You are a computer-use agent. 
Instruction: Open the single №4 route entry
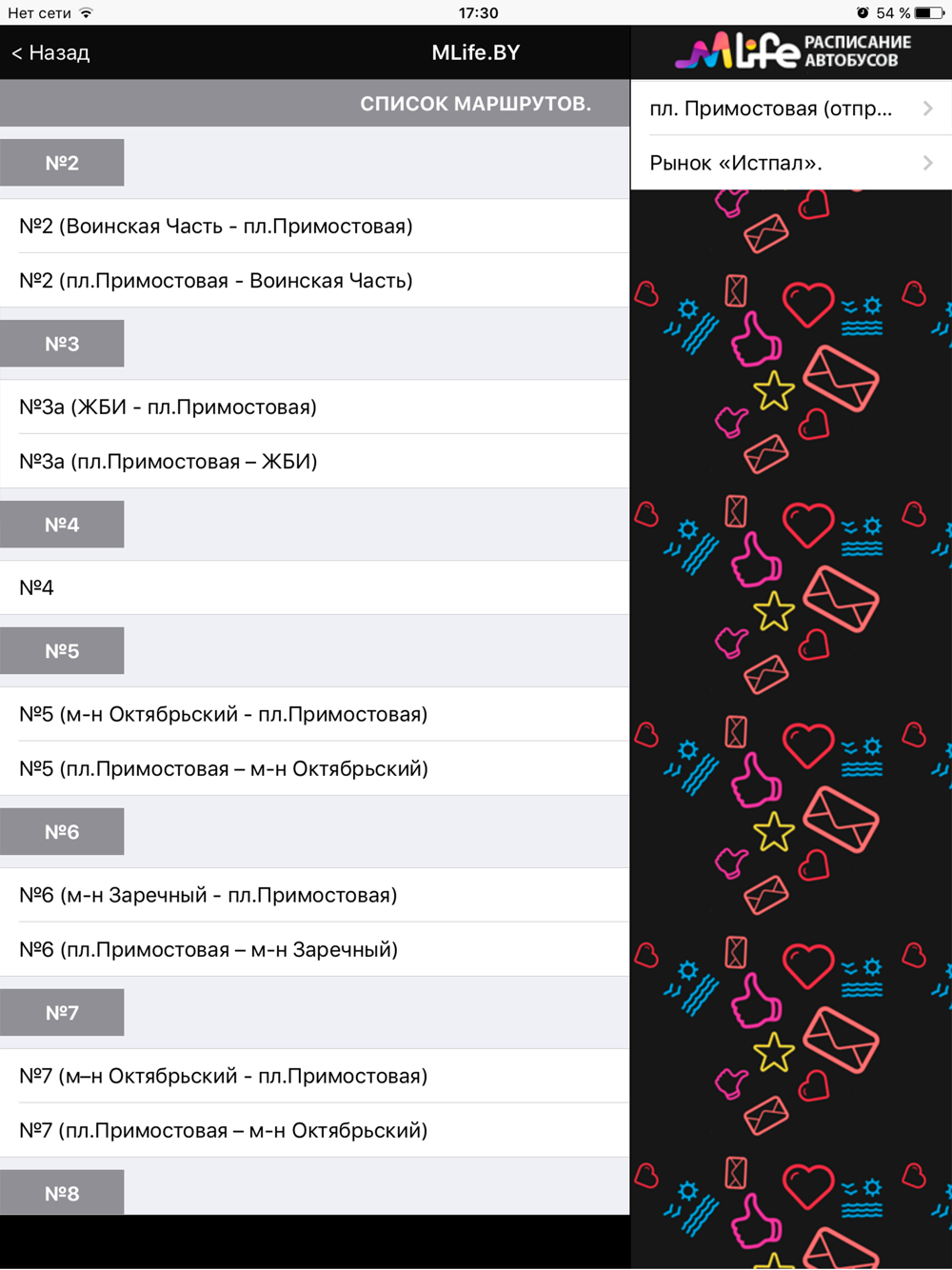point(315,587)
